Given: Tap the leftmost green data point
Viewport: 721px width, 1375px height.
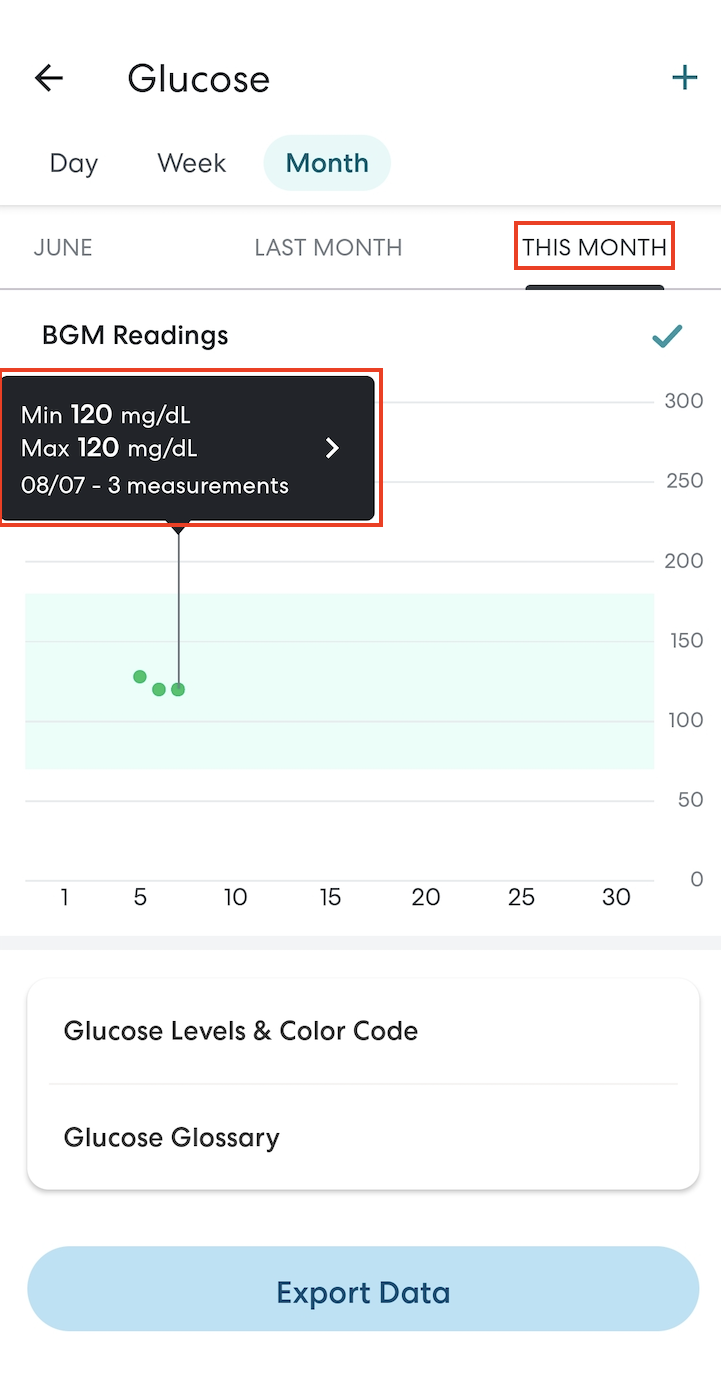Looking at the screenshot, I should pos(140,677).
